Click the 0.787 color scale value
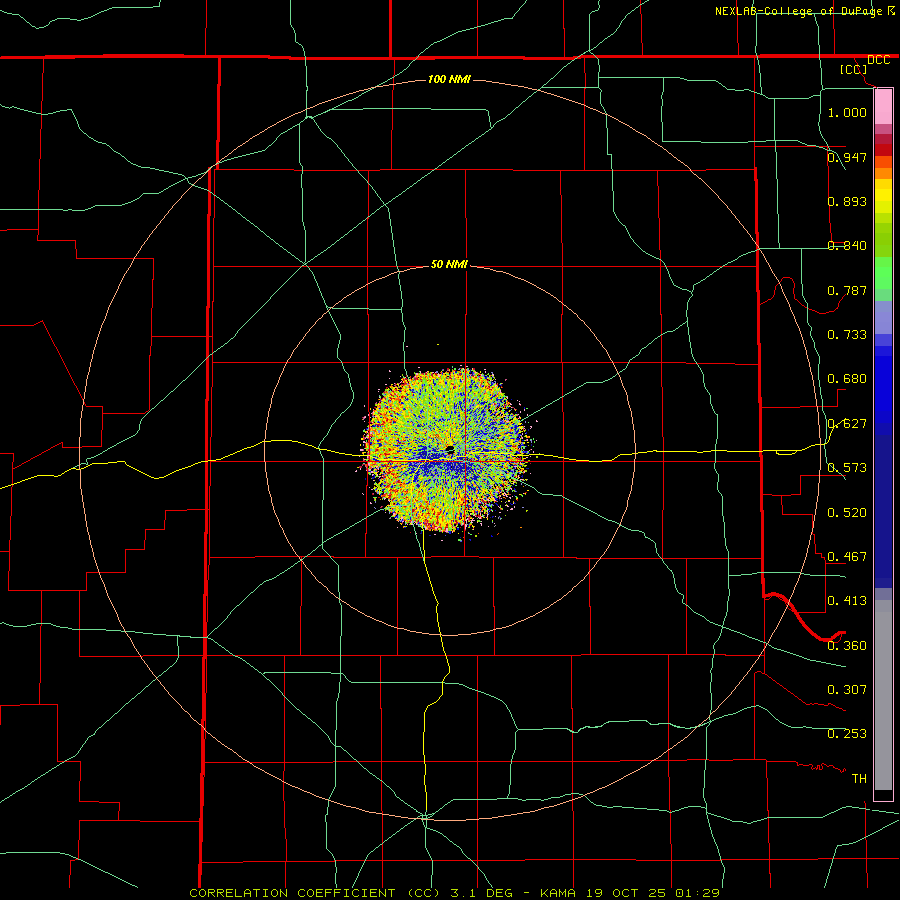The height and width of the screenshot is (900, 900). [847, 290]
